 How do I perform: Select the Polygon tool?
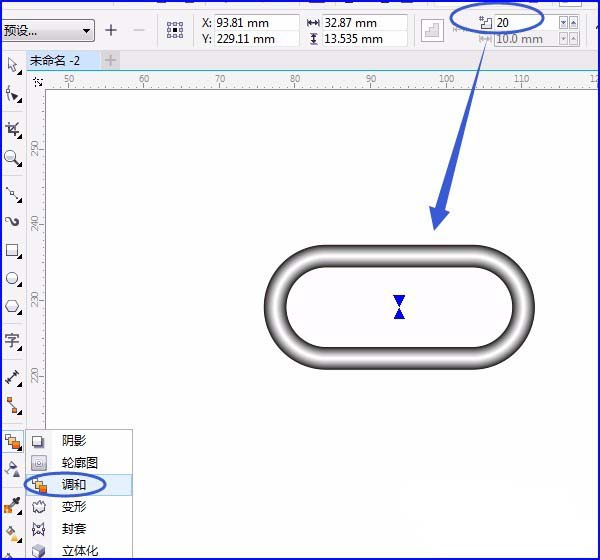coord(13,307)
